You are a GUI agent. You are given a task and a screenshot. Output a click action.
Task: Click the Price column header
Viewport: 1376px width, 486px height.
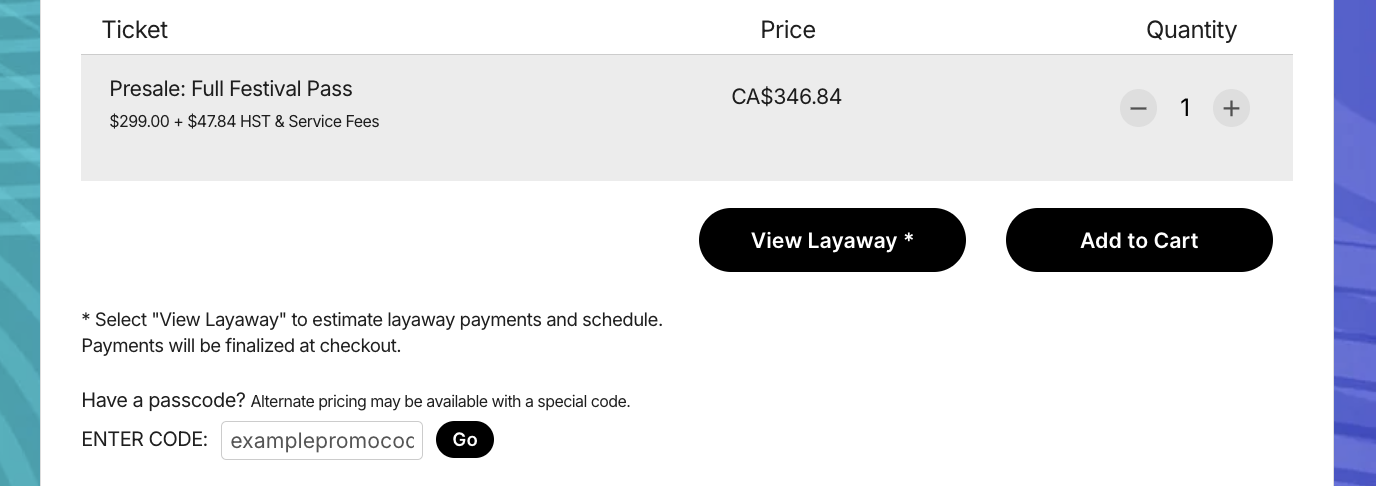788,30
